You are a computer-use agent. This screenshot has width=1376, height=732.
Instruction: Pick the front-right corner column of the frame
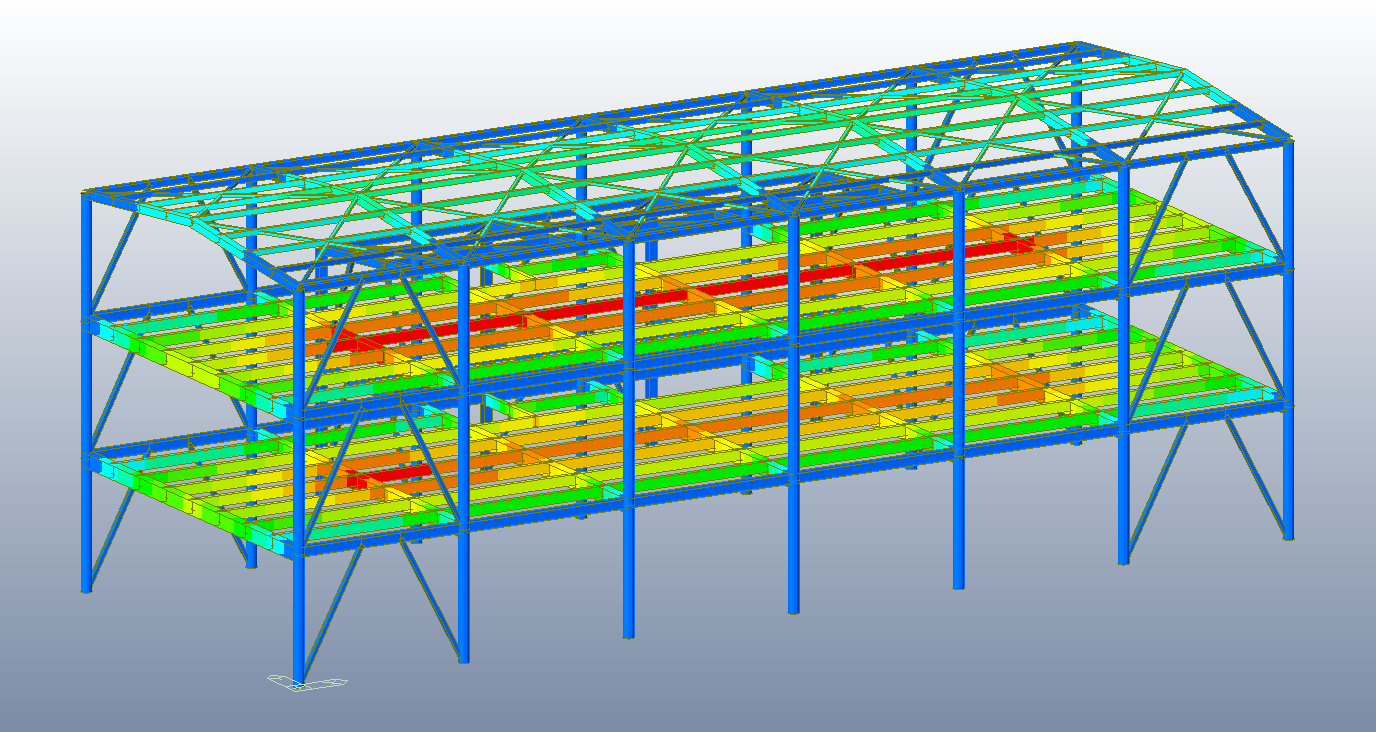pyautogui.click(x=1124, y=500)
